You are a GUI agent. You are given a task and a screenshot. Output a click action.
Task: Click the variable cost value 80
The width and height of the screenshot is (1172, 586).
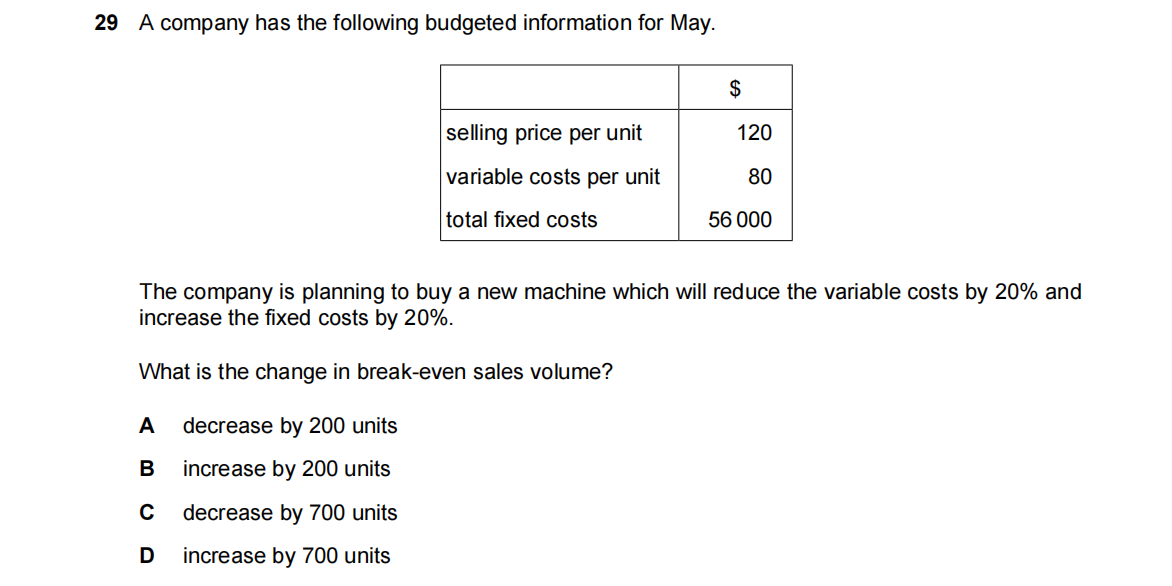pyautogui.click(x=760, y=177)
